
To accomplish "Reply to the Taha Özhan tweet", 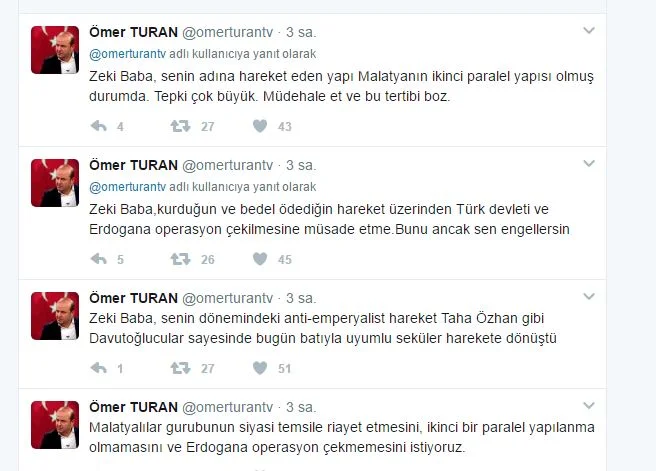I will [x=99, y=368].
